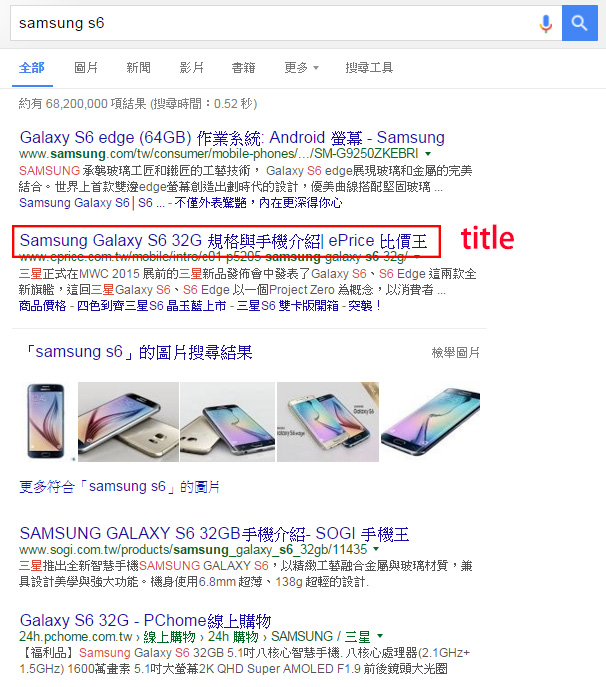Expand the sogi.com.tw result URL arrow
The width and height of the screenshot is (606, 687).
tap(376, 549)
